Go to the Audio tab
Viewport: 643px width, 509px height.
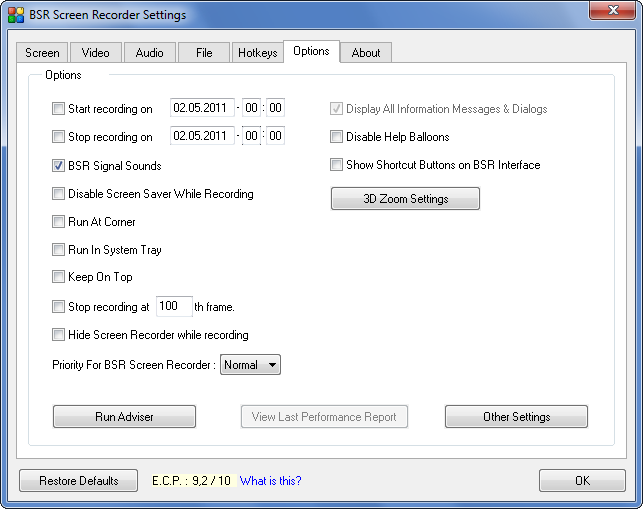point(150,53)
